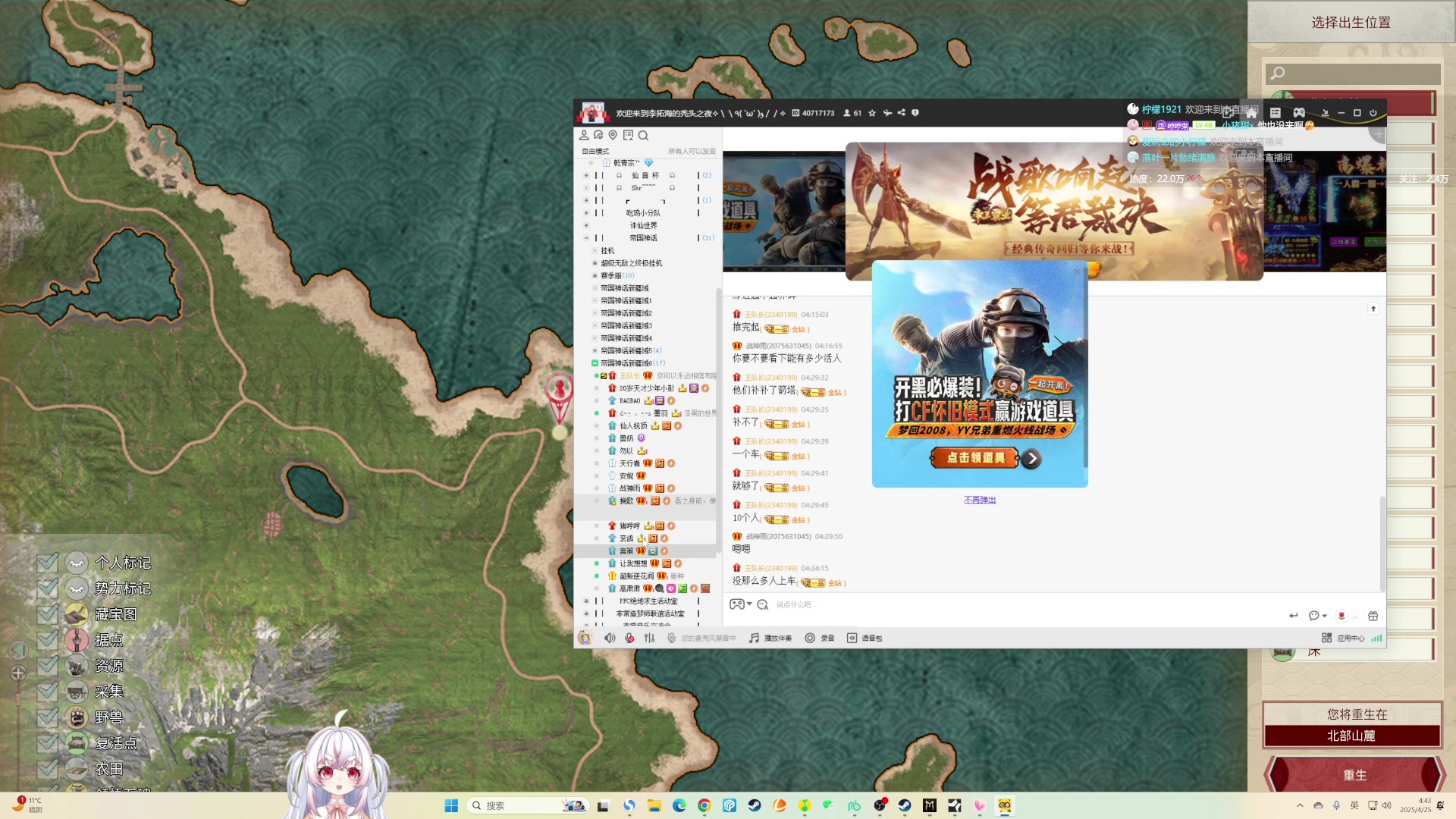Uncheck the 农田 checkbox

click(x=48, y=769)
